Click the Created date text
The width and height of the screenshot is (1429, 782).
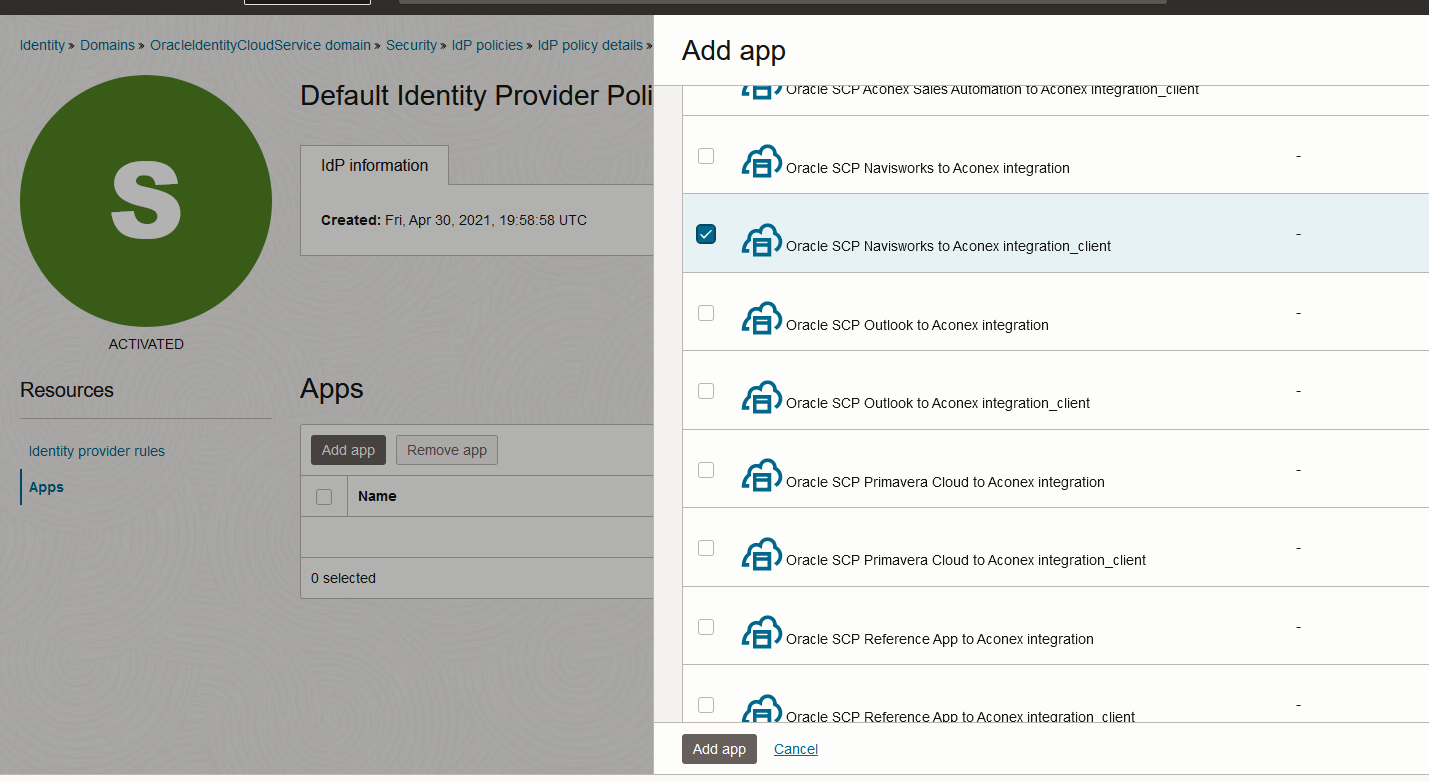click(x=454, y=220)
